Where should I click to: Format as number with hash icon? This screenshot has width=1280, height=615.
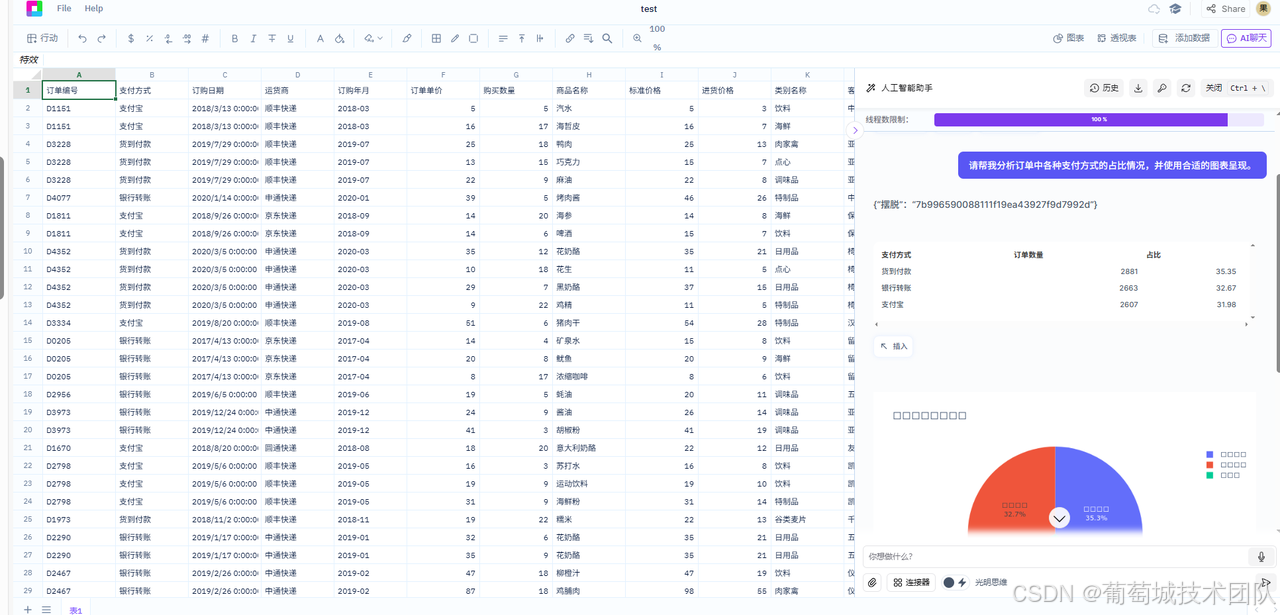tap(205, 38)
